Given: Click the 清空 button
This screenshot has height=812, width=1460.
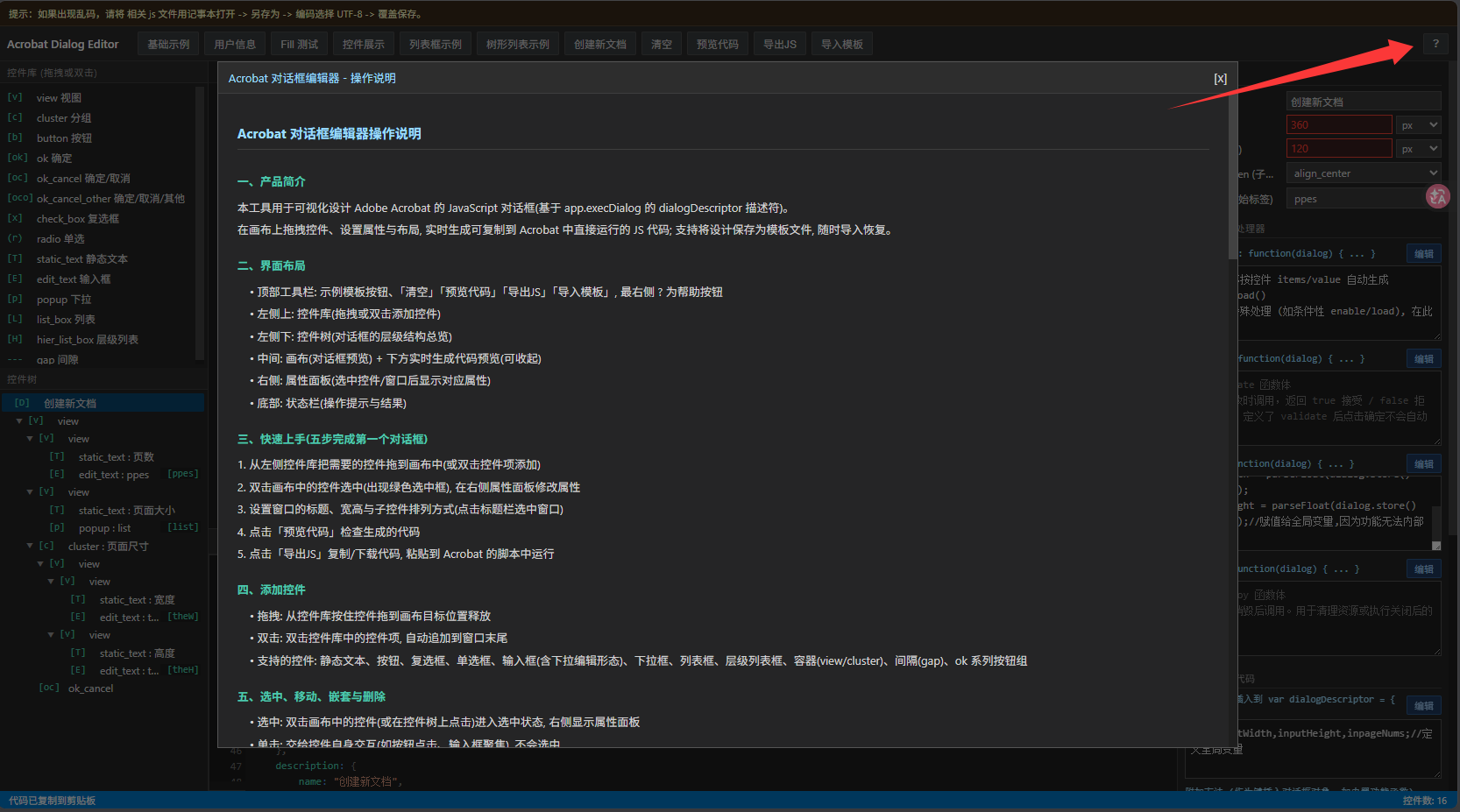Looking at the screenshot, I should pyautogui.click(x=662, y=44).
